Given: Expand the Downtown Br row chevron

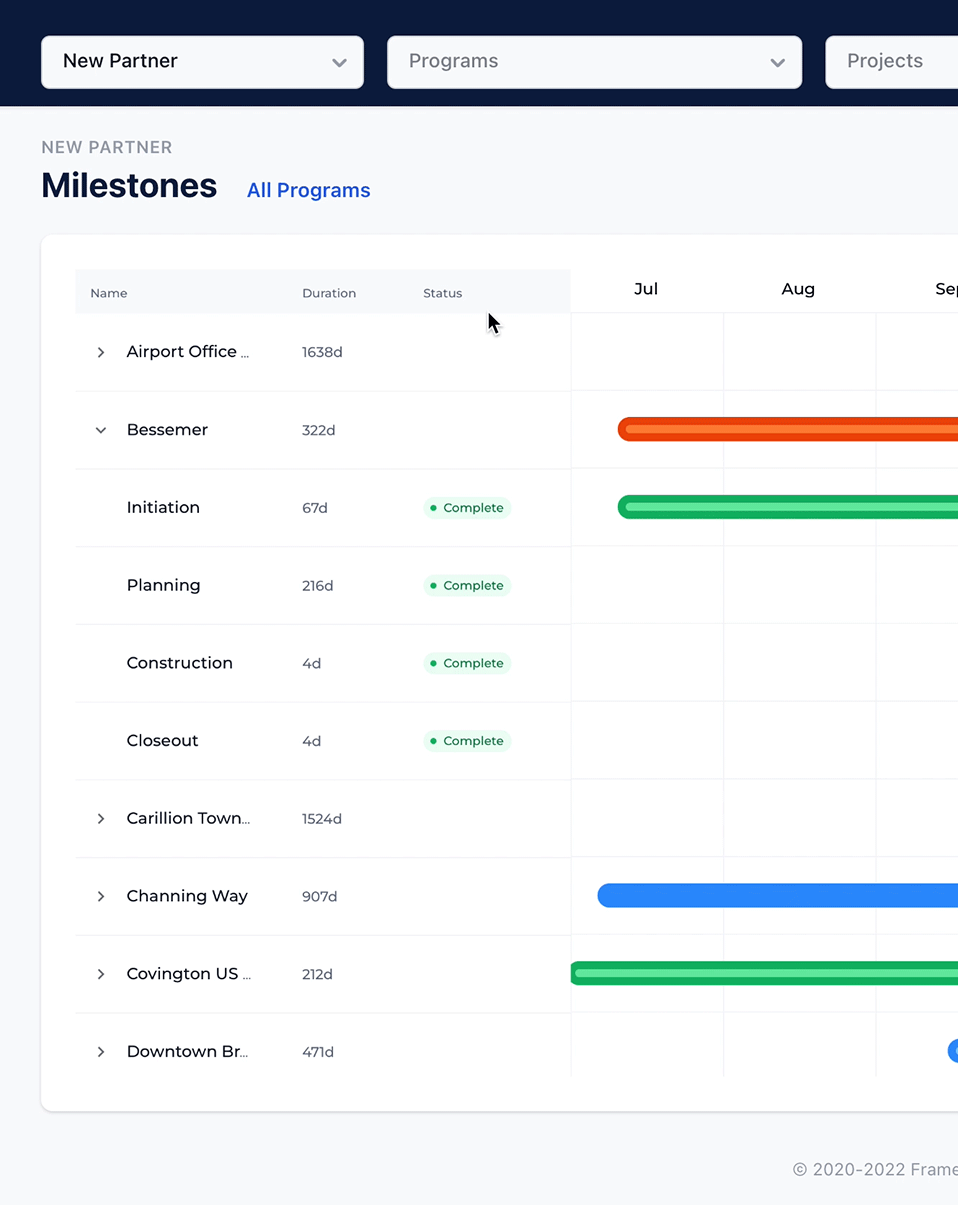Looking at the screenshot, I should tap(100, 1051).
